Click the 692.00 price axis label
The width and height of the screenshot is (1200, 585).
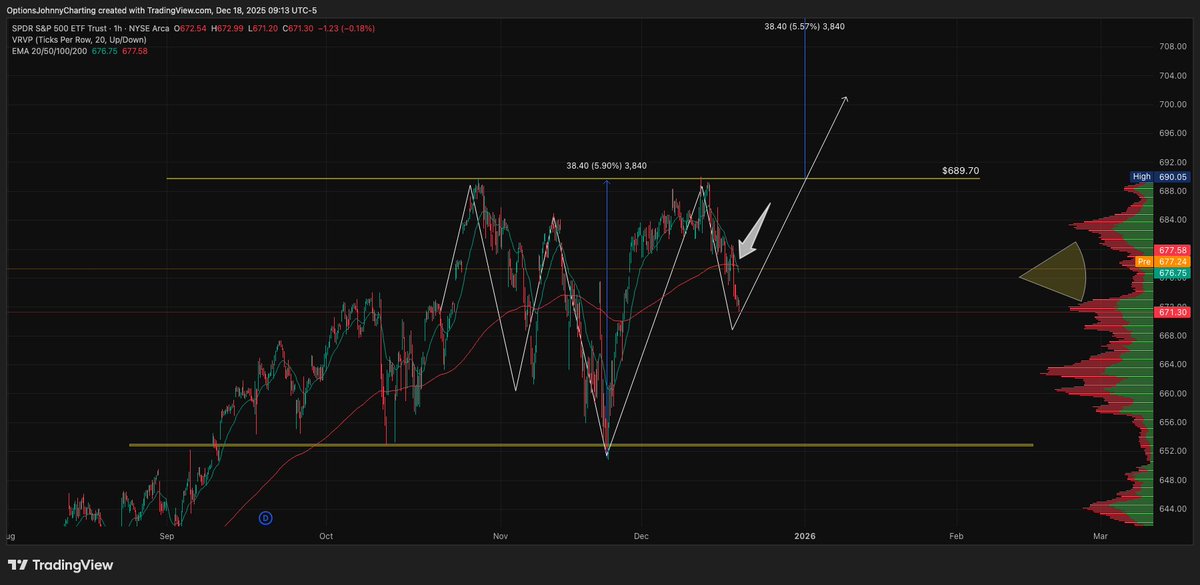[x=1172, y=162]
